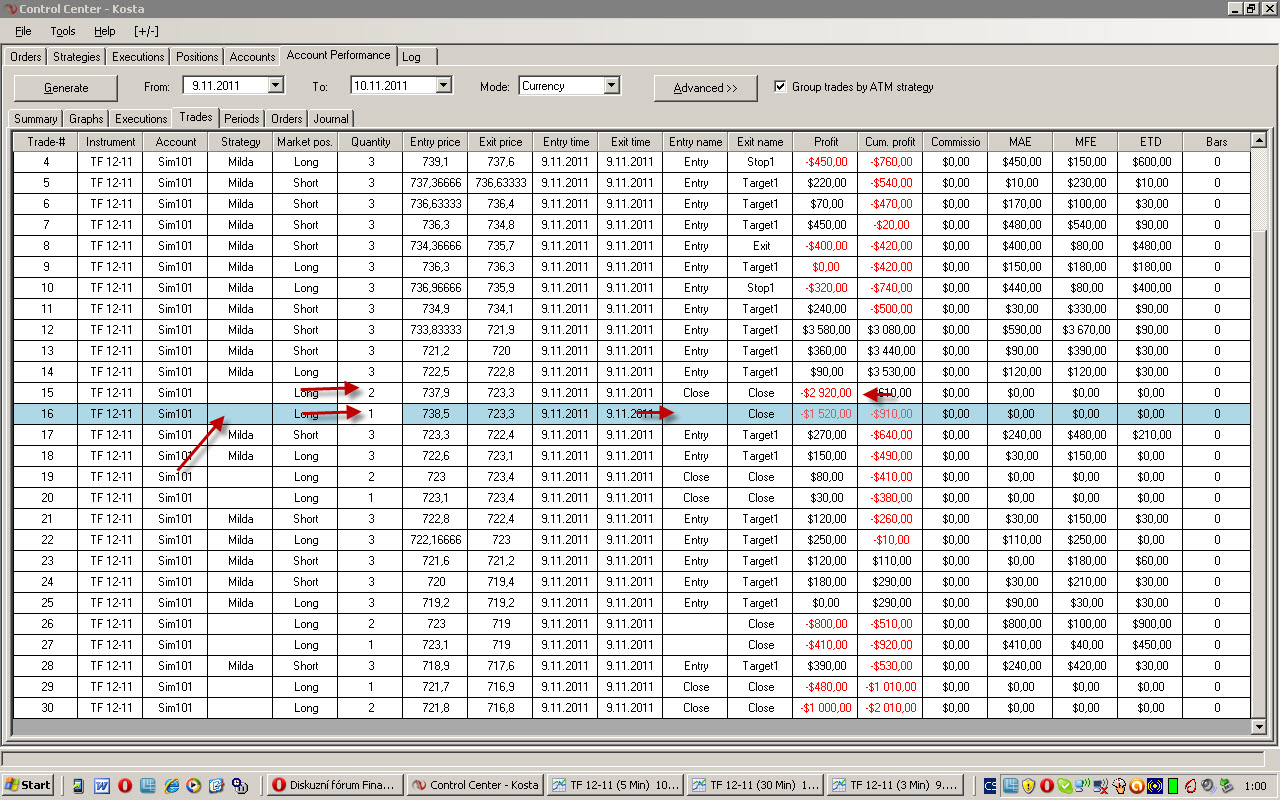
Task: Expand the Mode Currency combo box
Action: pos(611,86)
